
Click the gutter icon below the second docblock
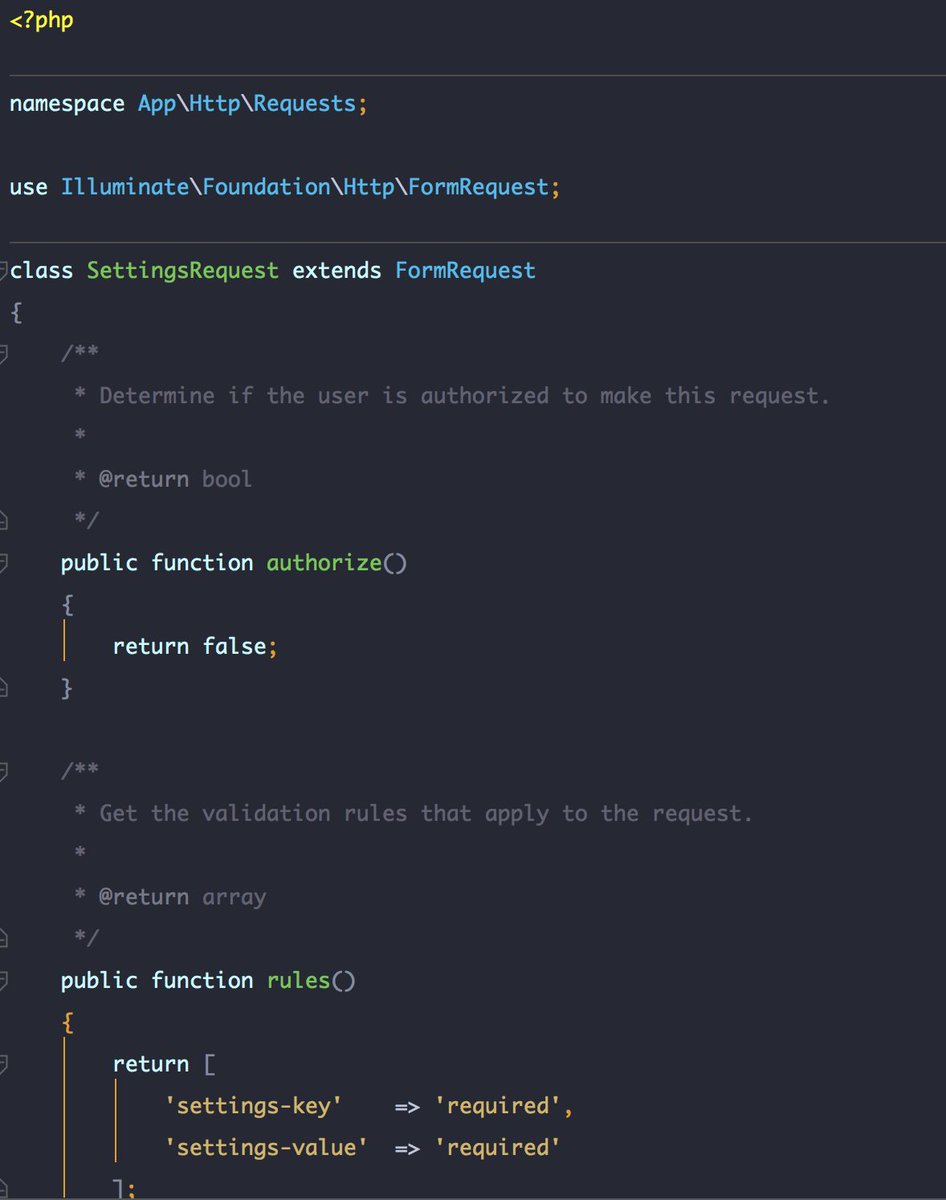6,937
